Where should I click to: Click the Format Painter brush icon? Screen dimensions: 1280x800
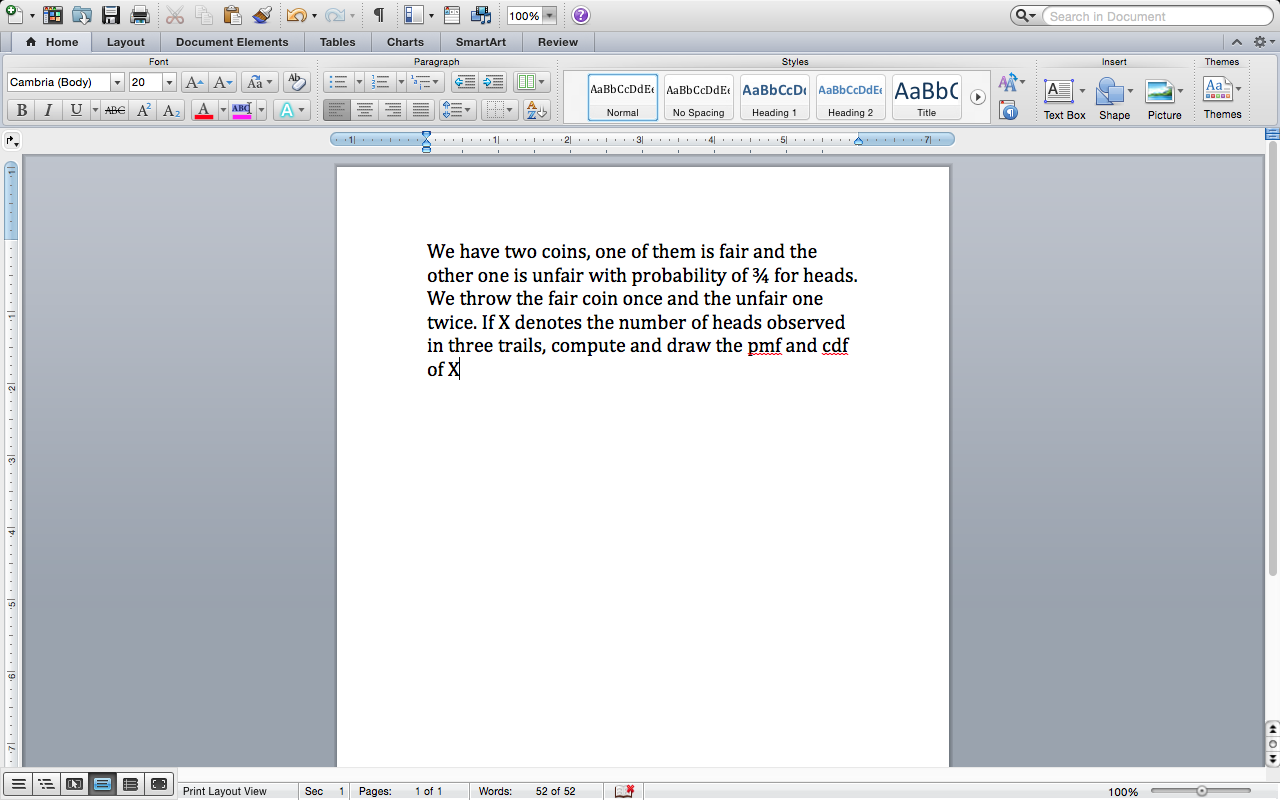click(x=262, y=16)
